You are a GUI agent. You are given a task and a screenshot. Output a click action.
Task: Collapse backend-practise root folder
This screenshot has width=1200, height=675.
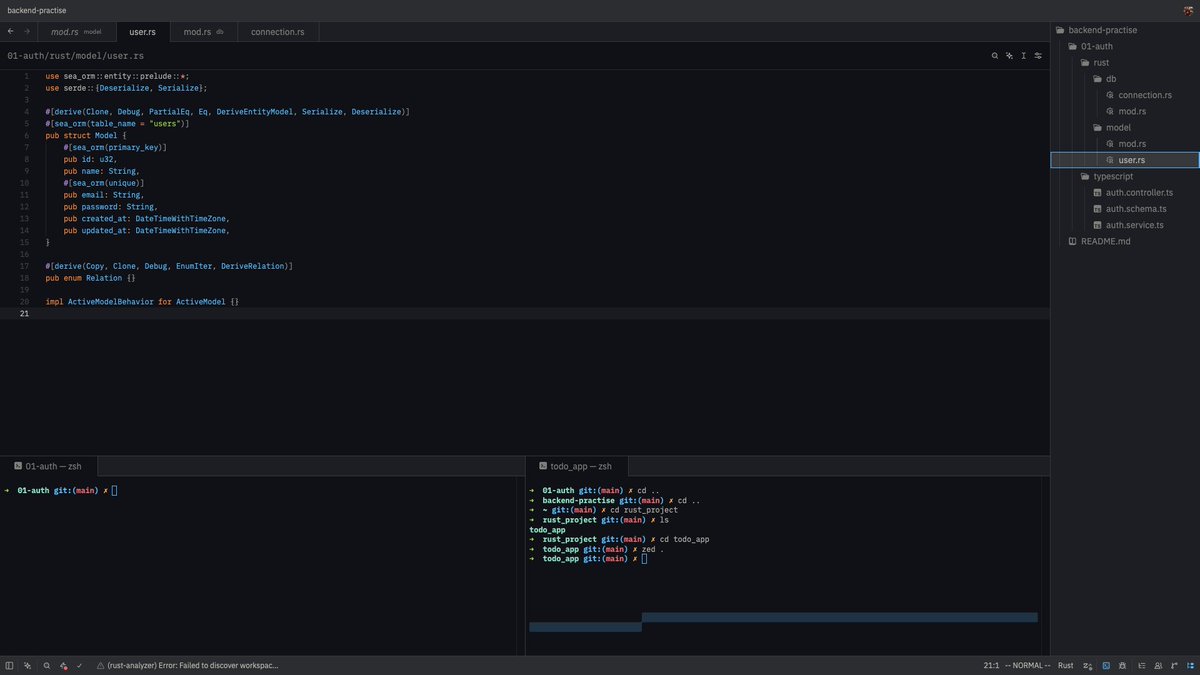tap(1125, 30)
